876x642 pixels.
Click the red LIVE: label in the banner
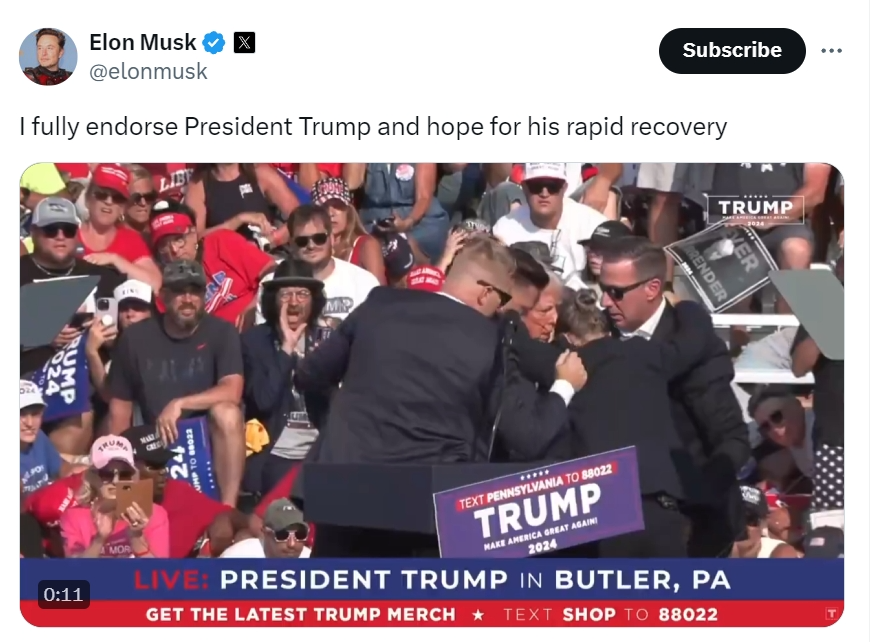pos(172,580)
